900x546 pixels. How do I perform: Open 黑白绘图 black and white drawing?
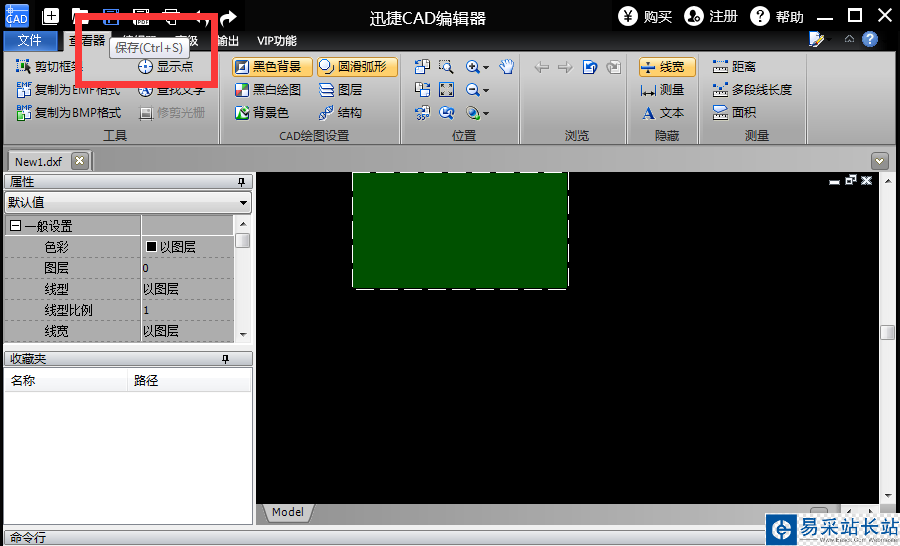coord(268,90)
